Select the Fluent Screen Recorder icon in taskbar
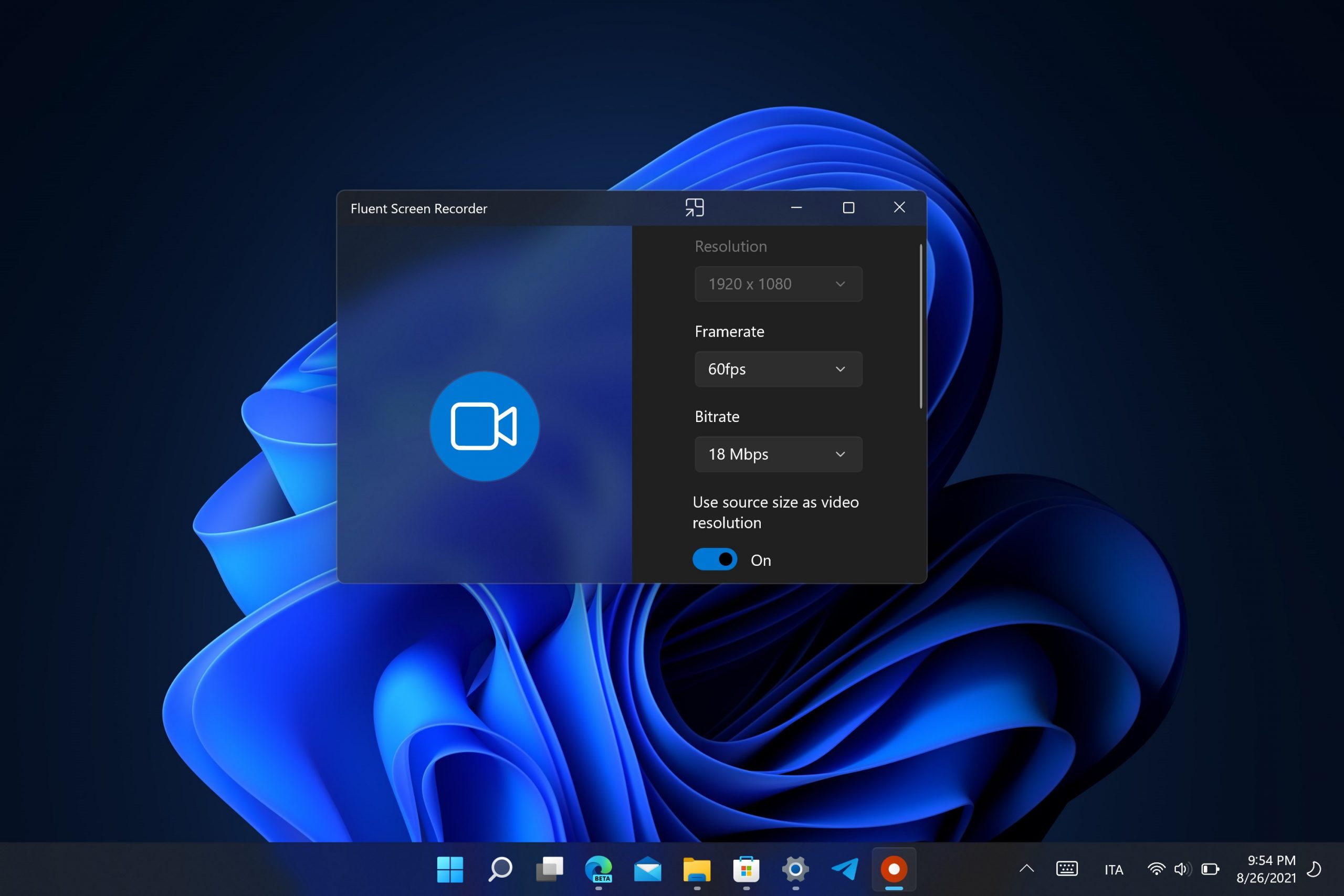Viewport: 1344px width, 896px height. pos(893,870)
